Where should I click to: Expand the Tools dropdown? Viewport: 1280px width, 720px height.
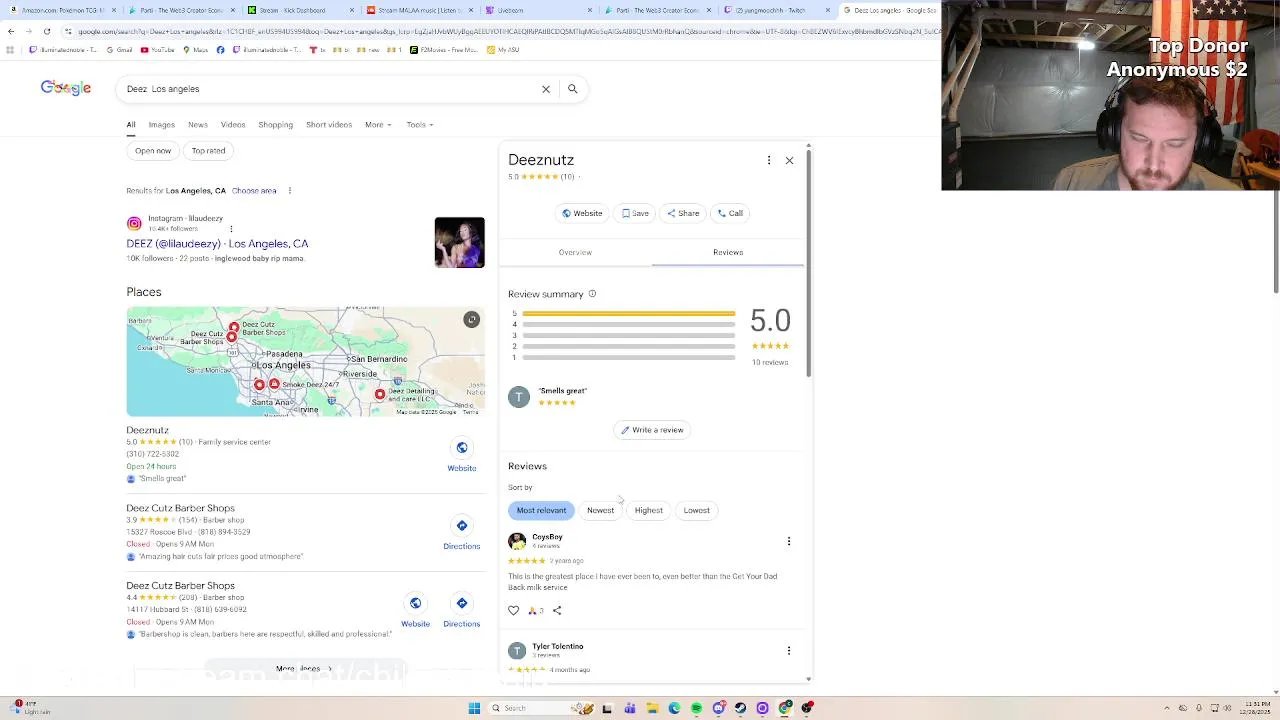tap(419, 125)
